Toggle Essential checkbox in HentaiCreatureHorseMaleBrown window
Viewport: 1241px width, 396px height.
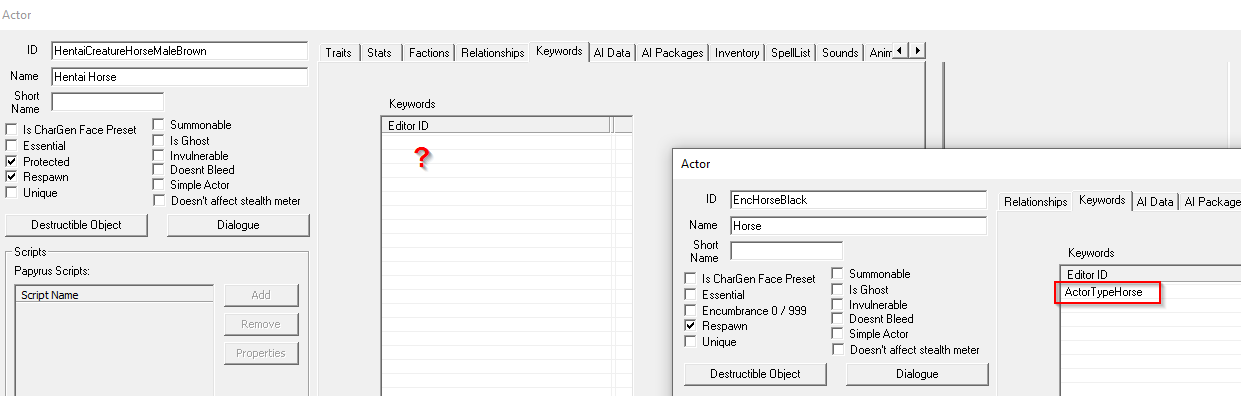(x=12, y=146)
